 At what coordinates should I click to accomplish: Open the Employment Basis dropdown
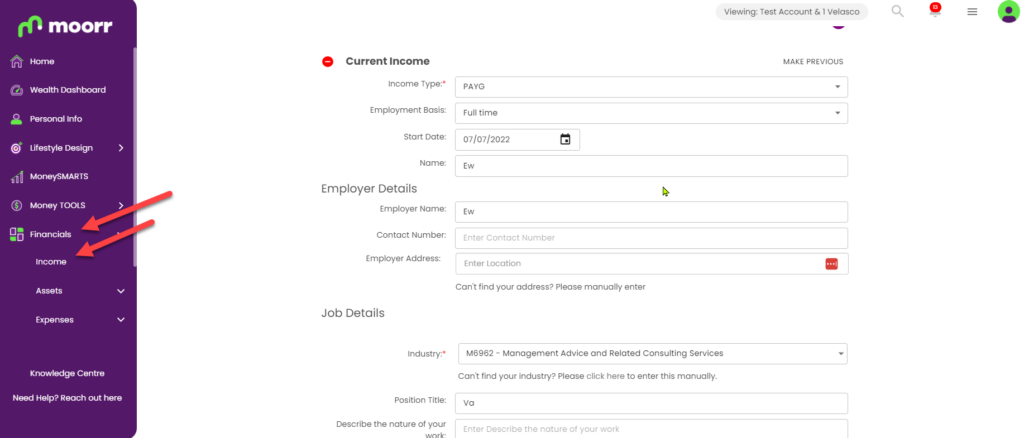pyautogui.click(x=651, y=113)
